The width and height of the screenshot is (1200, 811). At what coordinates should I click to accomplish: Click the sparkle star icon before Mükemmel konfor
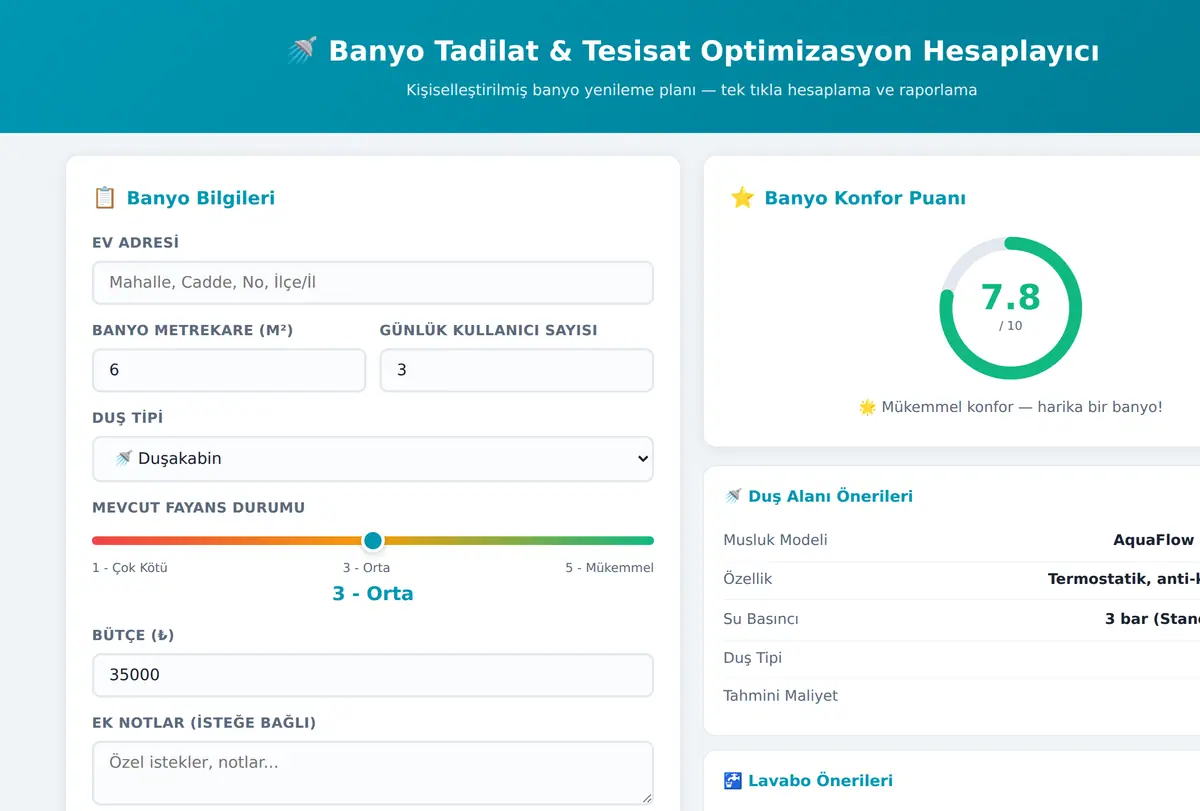pos(867,408)
